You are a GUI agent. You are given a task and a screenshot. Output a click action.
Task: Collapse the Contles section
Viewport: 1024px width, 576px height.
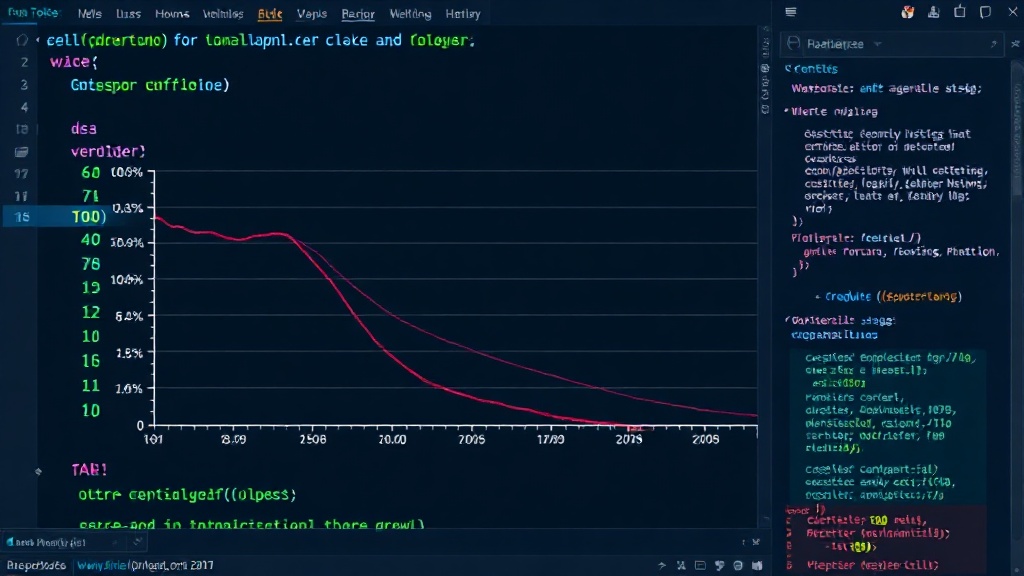(788, 69)
